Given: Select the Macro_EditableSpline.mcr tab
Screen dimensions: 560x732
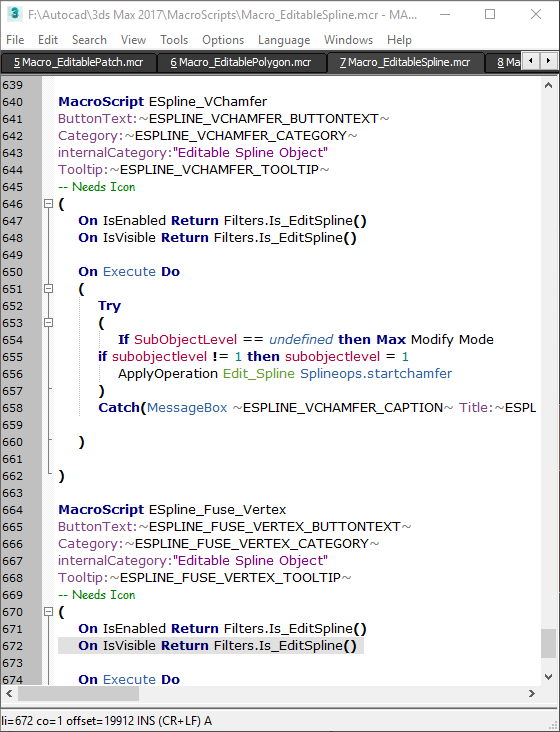Looking at the screenshot, I should 405,63.
